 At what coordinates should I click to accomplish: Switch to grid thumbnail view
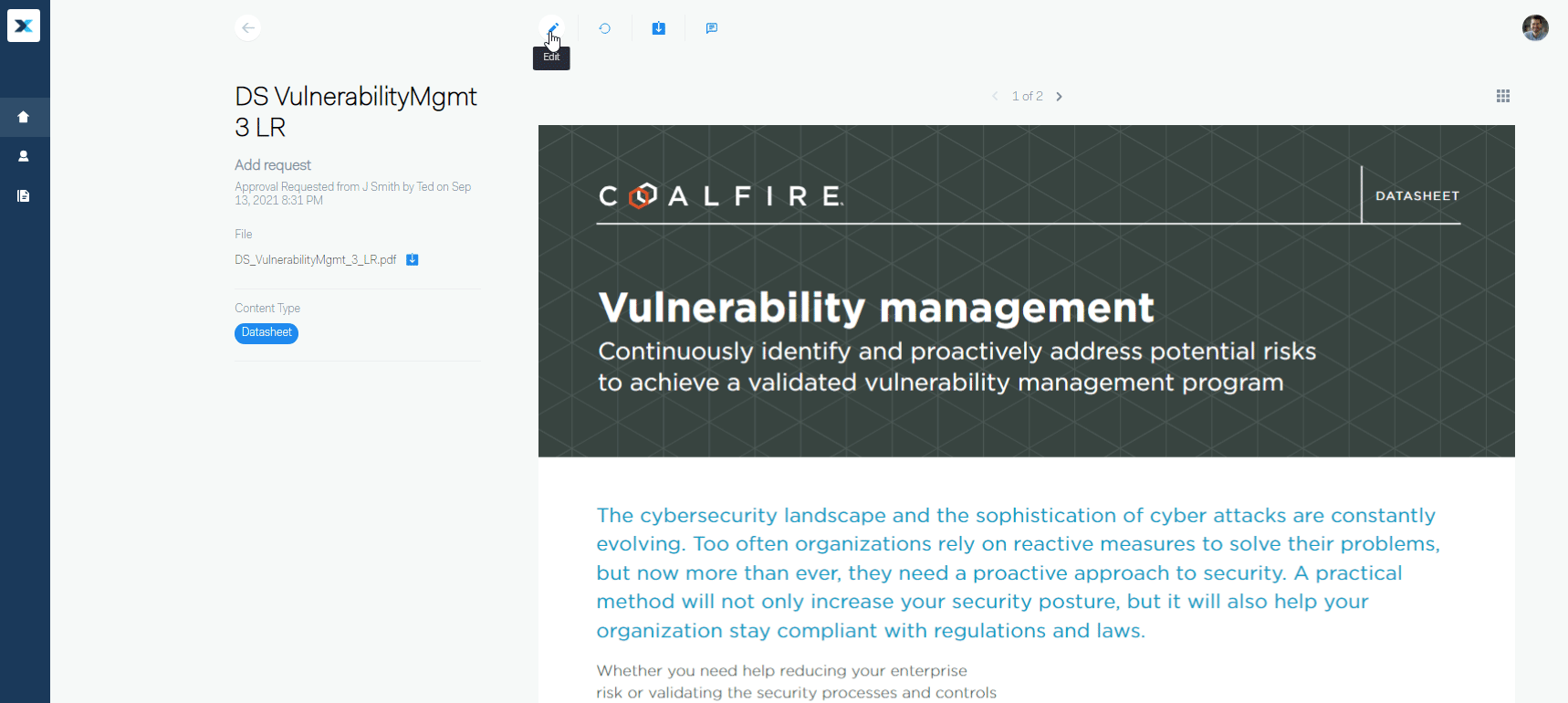[x=1503, y=96]
